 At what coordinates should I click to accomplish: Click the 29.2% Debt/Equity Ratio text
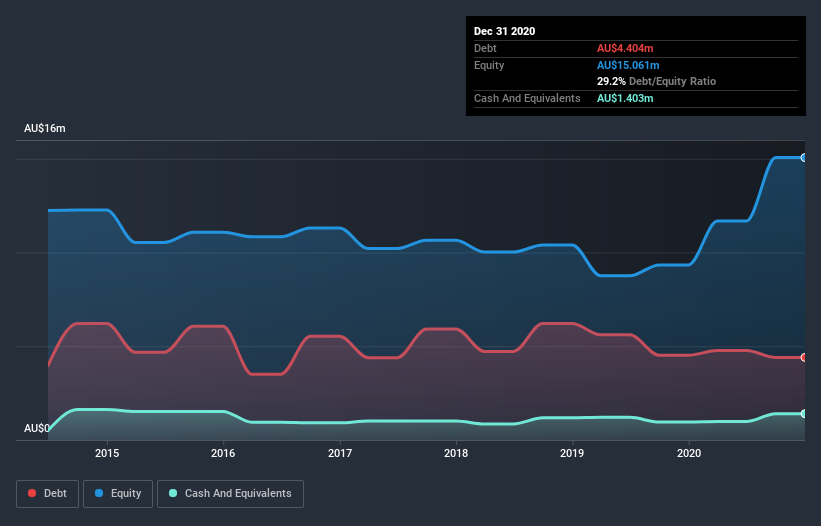[657, 81]
